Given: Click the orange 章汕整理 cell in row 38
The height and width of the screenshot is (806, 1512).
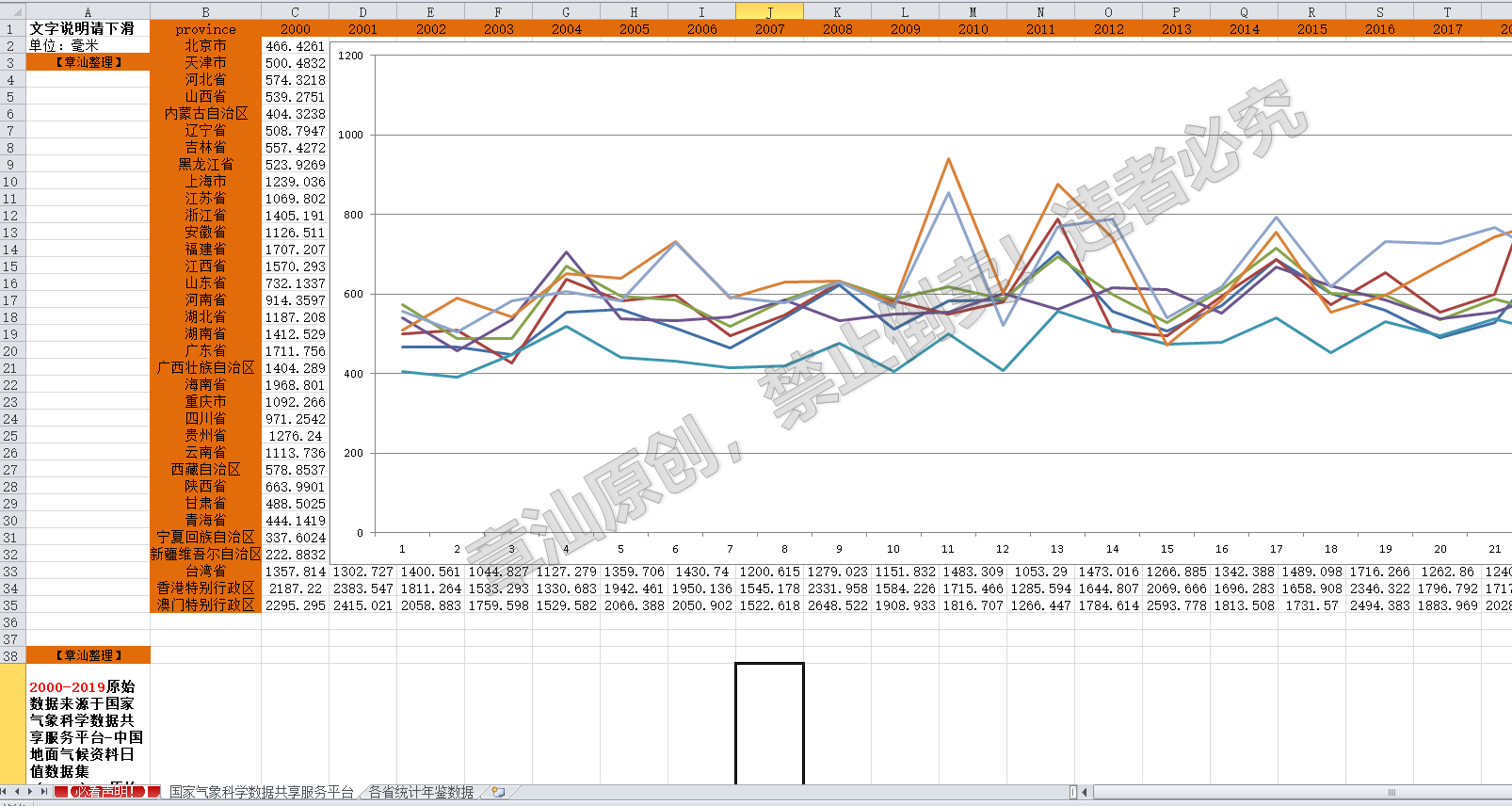Looking at the screenshot, I should tap(88, 655).
